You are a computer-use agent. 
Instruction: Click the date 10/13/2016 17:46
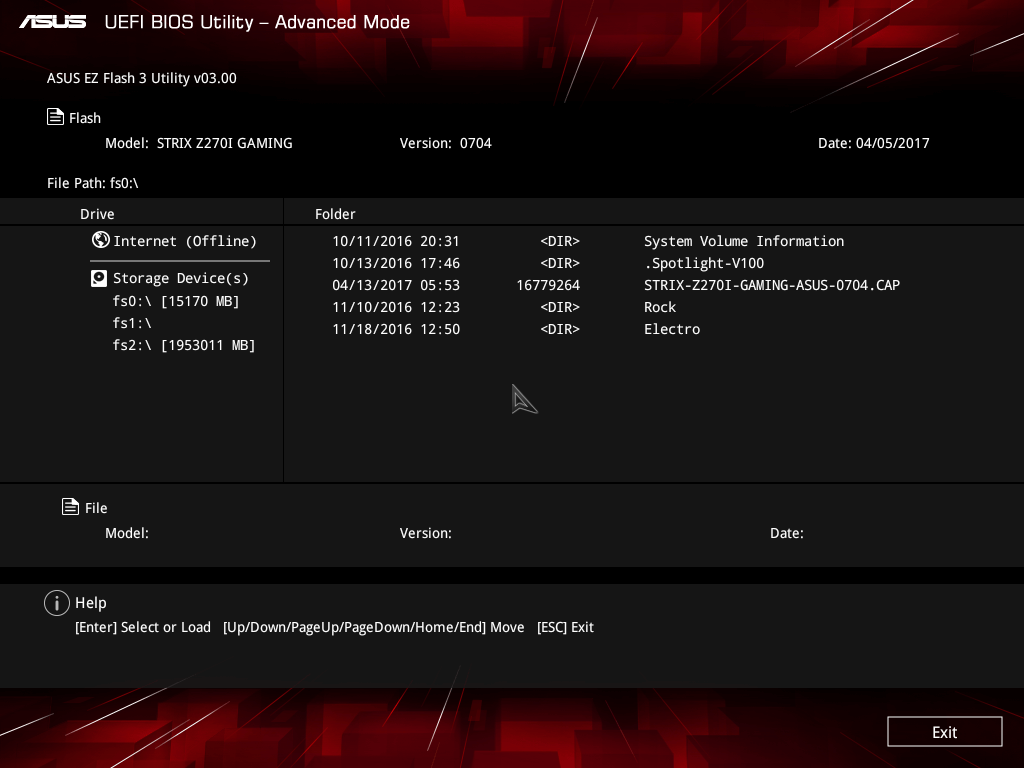click(x=396, y=263)
